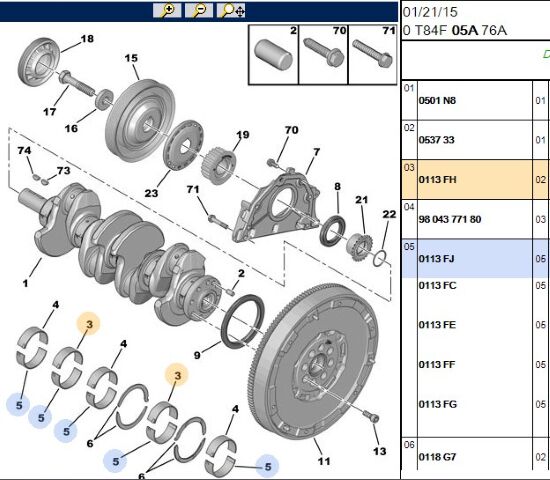Open inset thumbnail of bolt 71
The height and width of the screenshot is (480, 550).
pyautogui.click(x=373, y=55)
